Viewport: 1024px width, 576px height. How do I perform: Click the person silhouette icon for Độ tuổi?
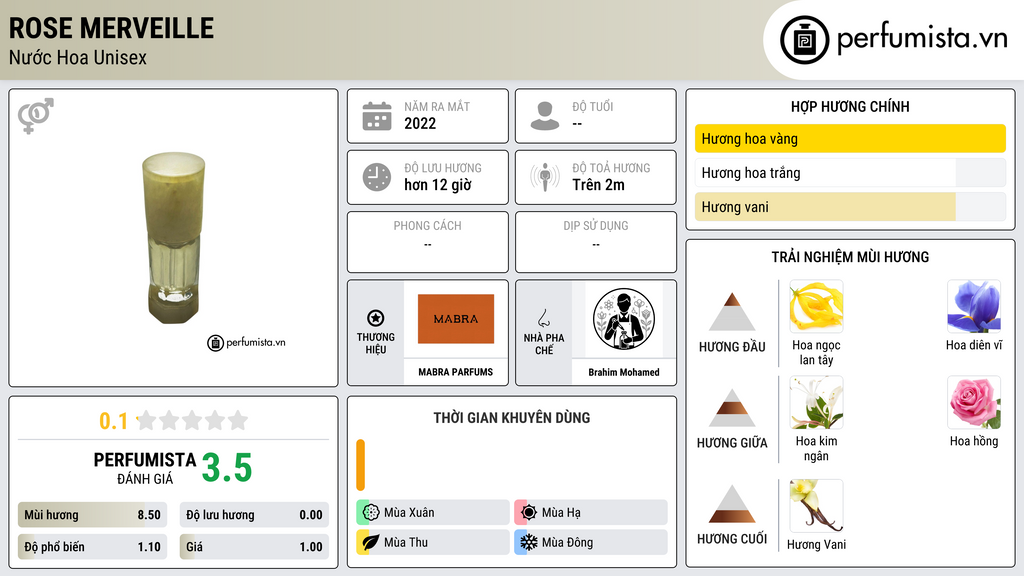[545, 116]
